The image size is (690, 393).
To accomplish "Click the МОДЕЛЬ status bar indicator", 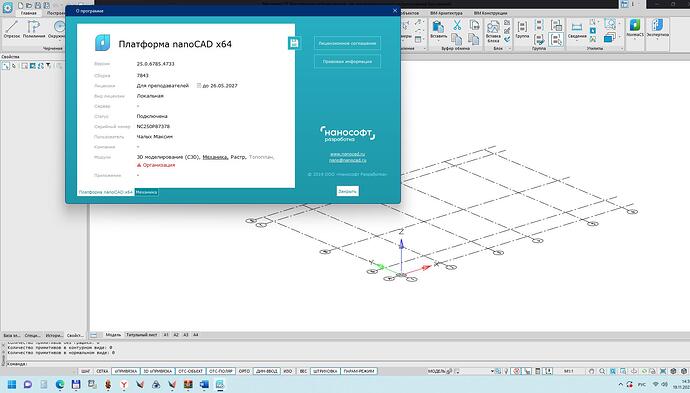I will click(437, 371).
